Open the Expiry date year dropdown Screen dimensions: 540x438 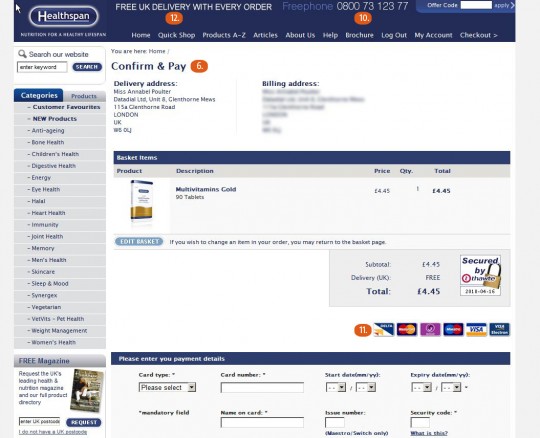coord(451,387)
